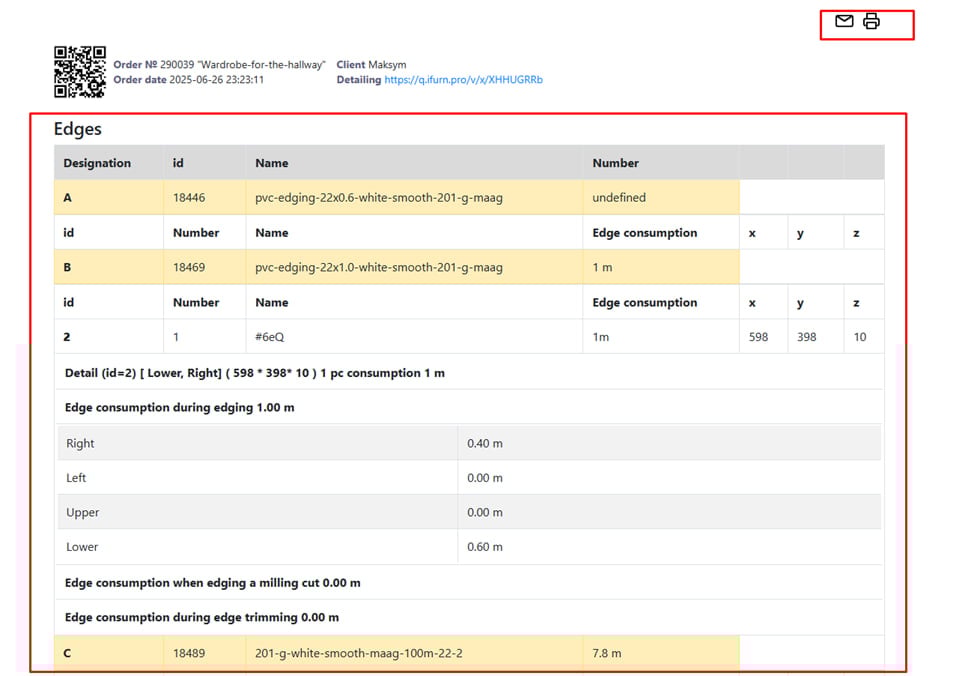Click the 7.8 m number cell
Viewport: 974px width, 676px height.
(607, 653)
